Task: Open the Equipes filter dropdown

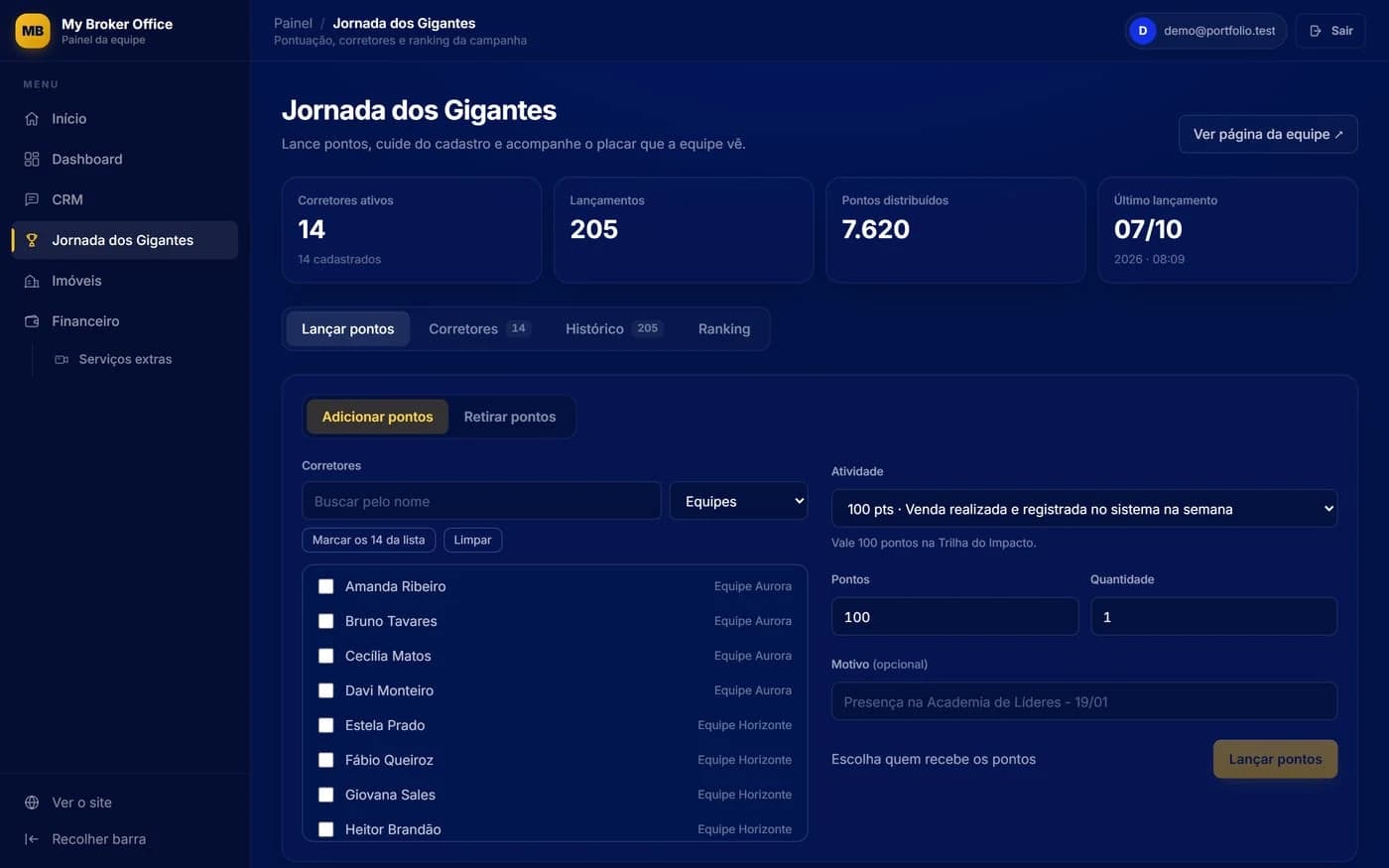Action: coord(739,502)
